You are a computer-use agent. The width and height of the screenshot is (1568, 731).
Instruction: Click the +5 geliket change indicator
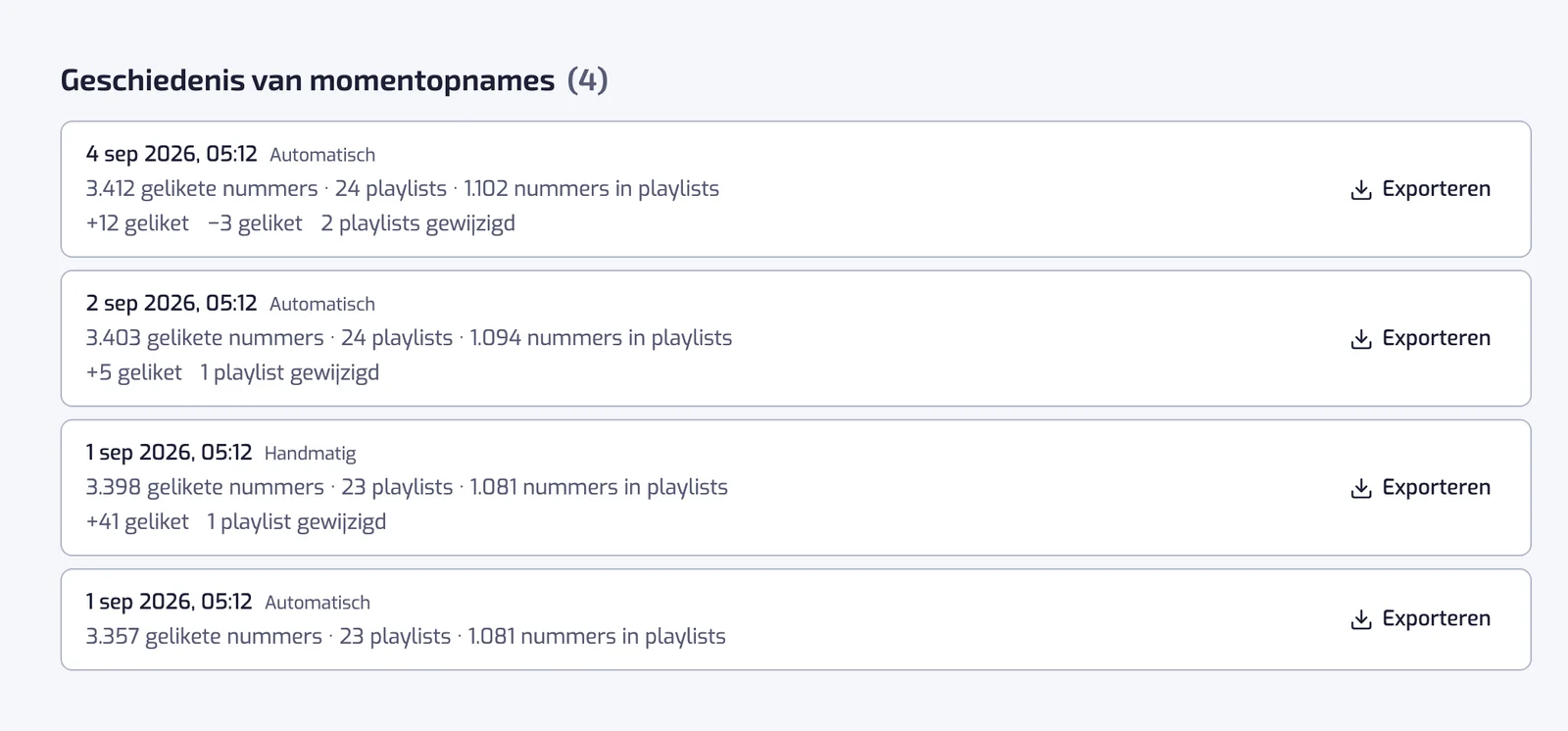pos(133,372)
